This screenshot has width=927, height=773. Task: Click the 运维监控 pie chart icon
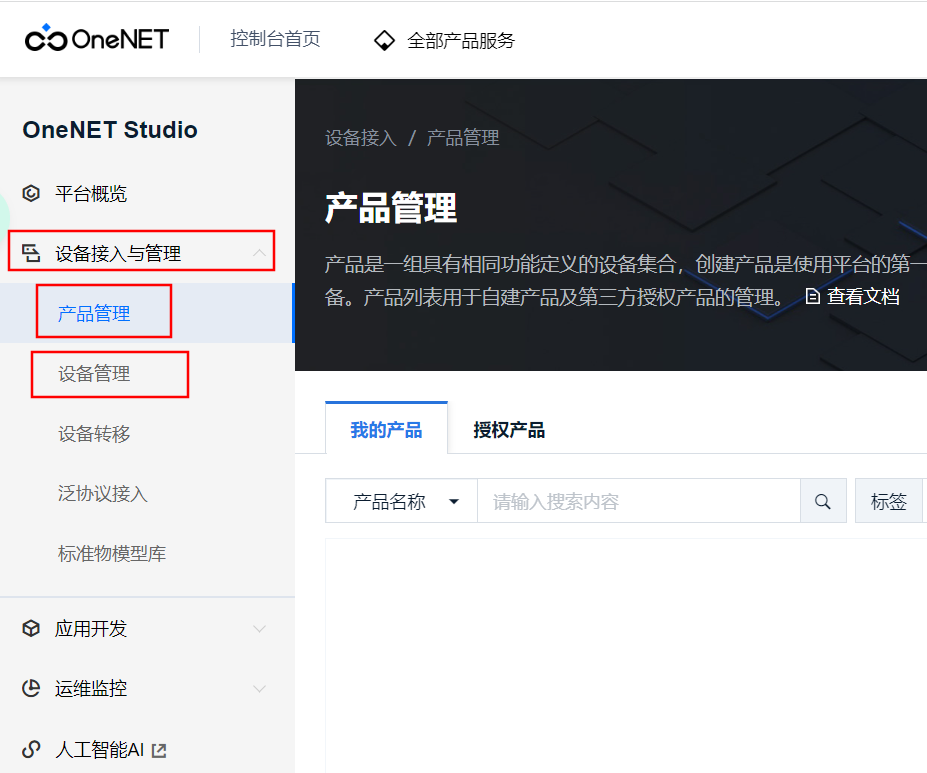coord(29,688)
